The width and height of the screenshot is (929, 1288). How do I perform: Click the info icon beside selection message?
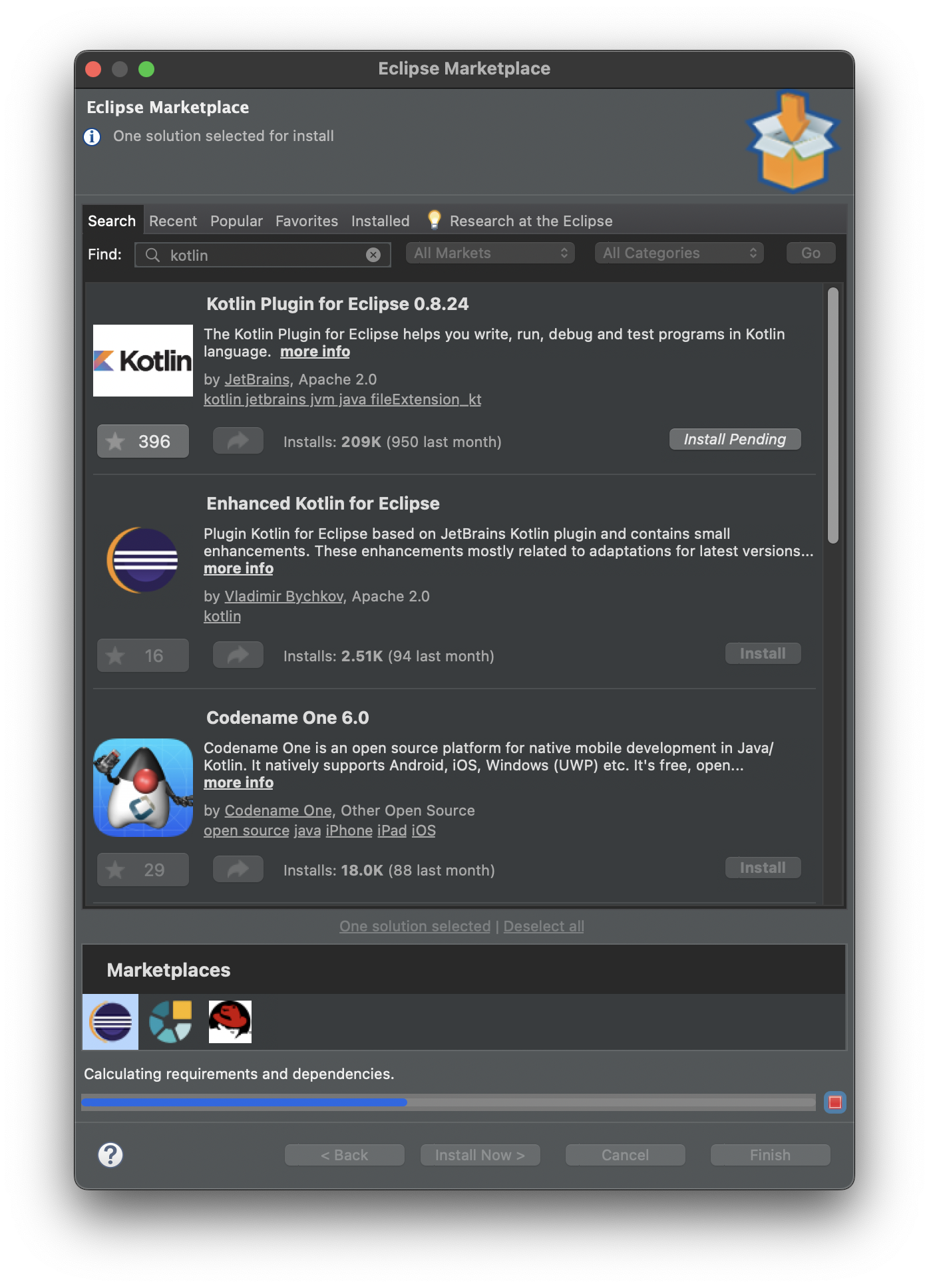click(x=92, y=136)
